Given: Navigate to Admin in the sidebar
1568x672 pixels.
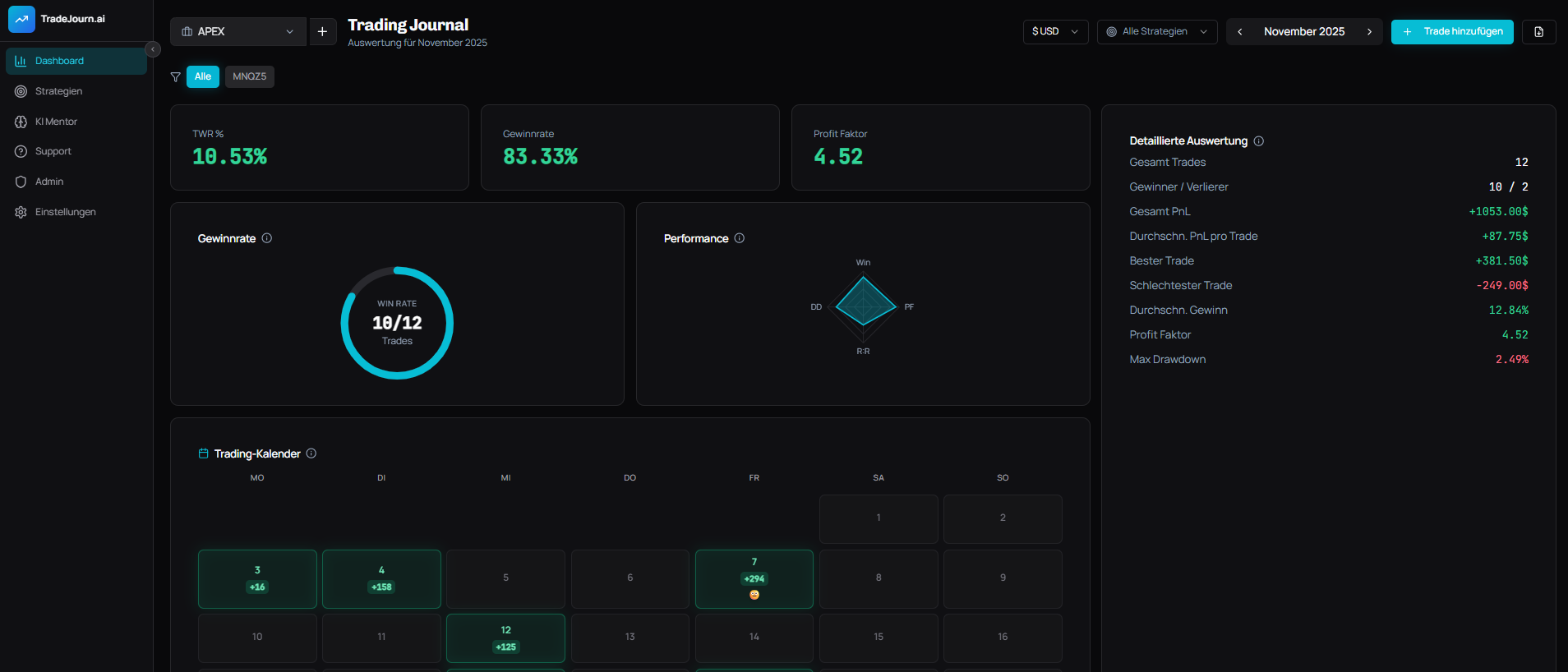Looking at the screenshot, I should (x=76, y=182).
